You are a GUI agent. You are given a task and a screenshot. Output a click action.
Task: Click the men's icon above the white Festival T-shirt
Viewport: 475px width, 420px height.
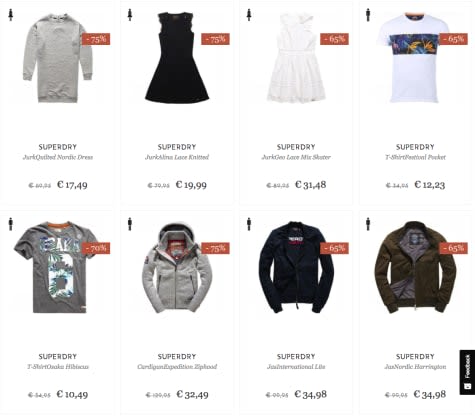[x=368, y=15]
